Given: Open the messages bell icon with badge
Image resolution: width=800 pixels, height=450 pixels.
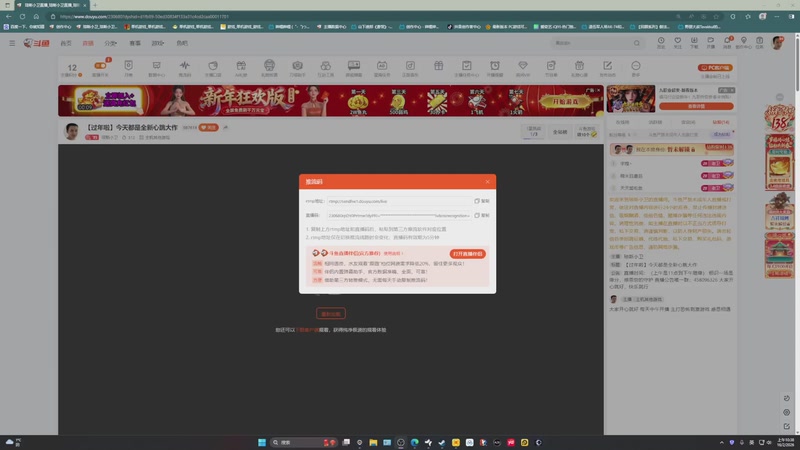Looking at the screenshot, I should pos(728,42).
